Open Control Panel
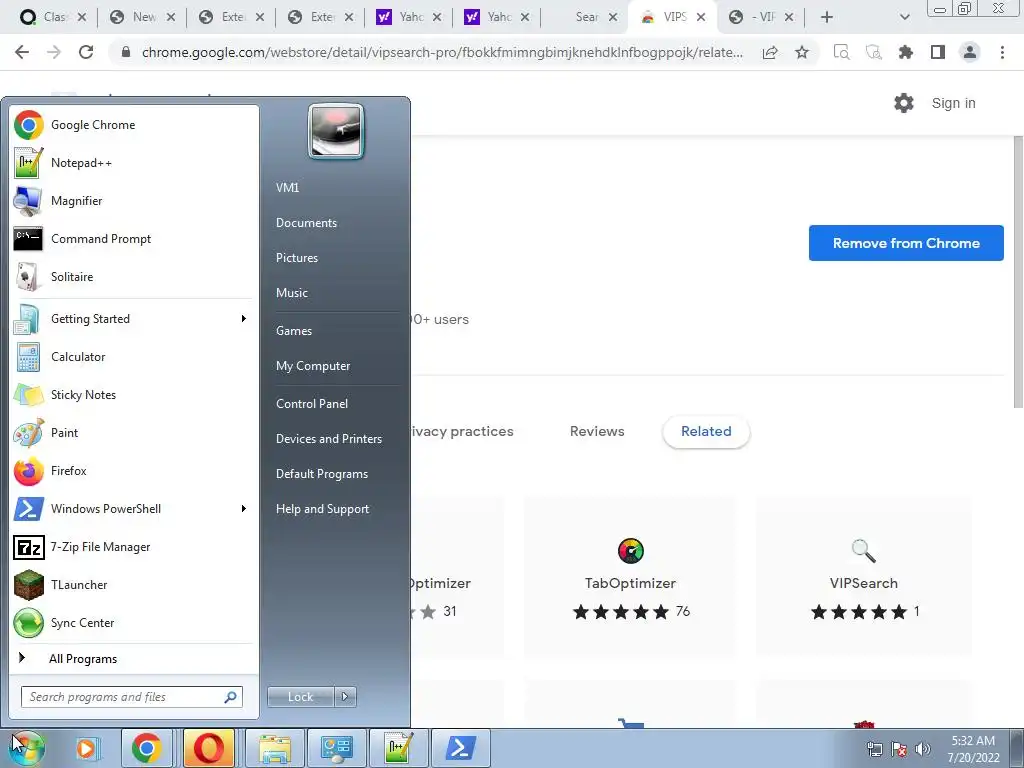Screen dimensions: 1024x768 pyautogui.click(x=312, y=404)
